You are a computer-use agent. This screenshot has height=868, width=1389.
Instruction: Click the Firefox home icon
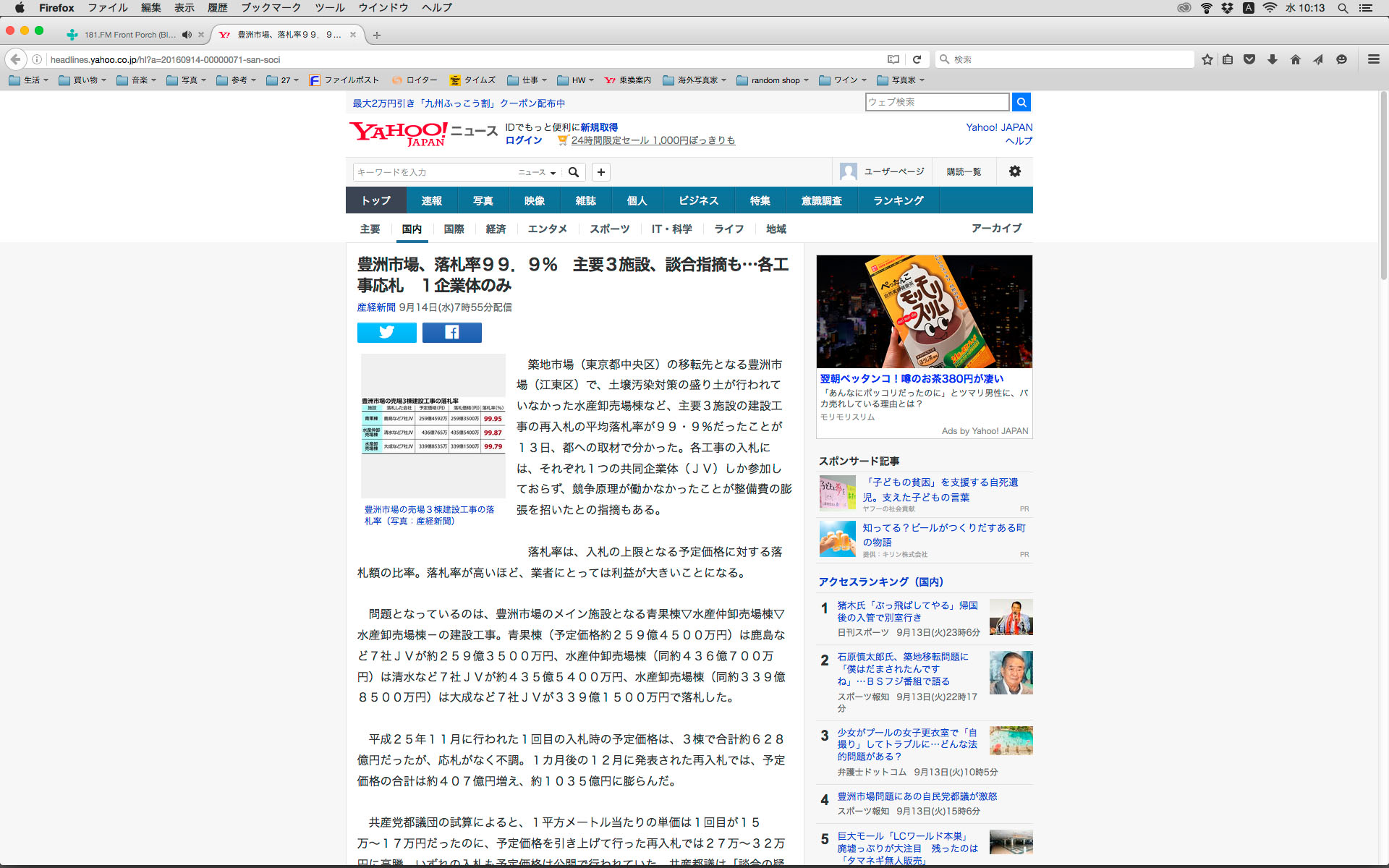click(1295, 59)
